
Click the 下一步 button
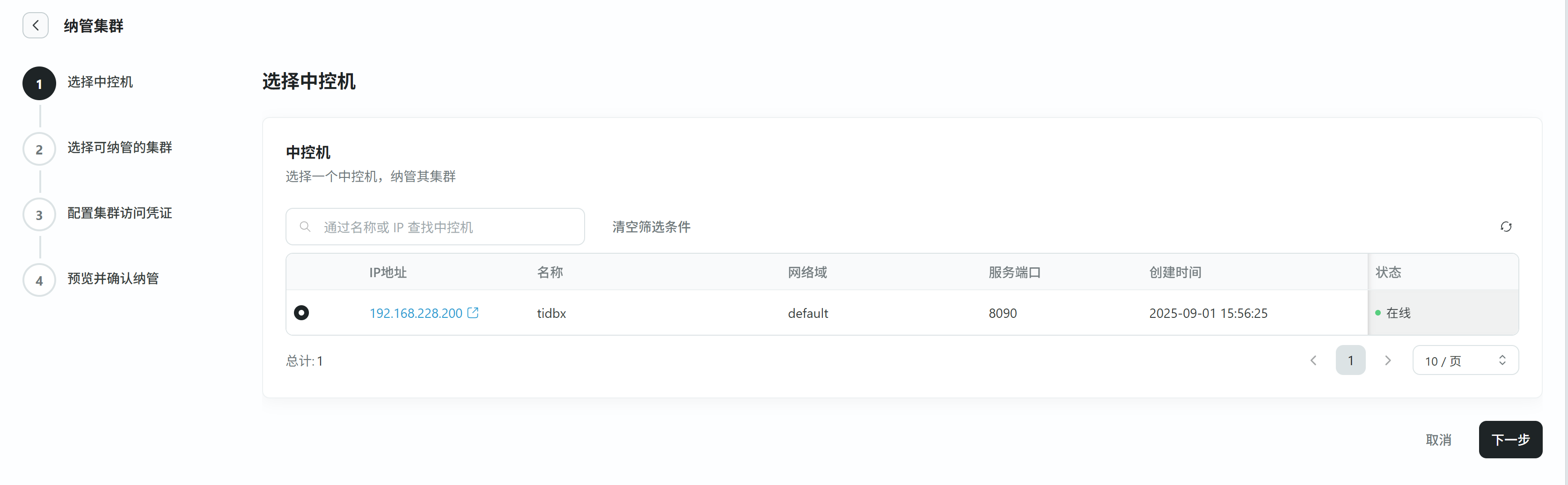point(1510,440)
